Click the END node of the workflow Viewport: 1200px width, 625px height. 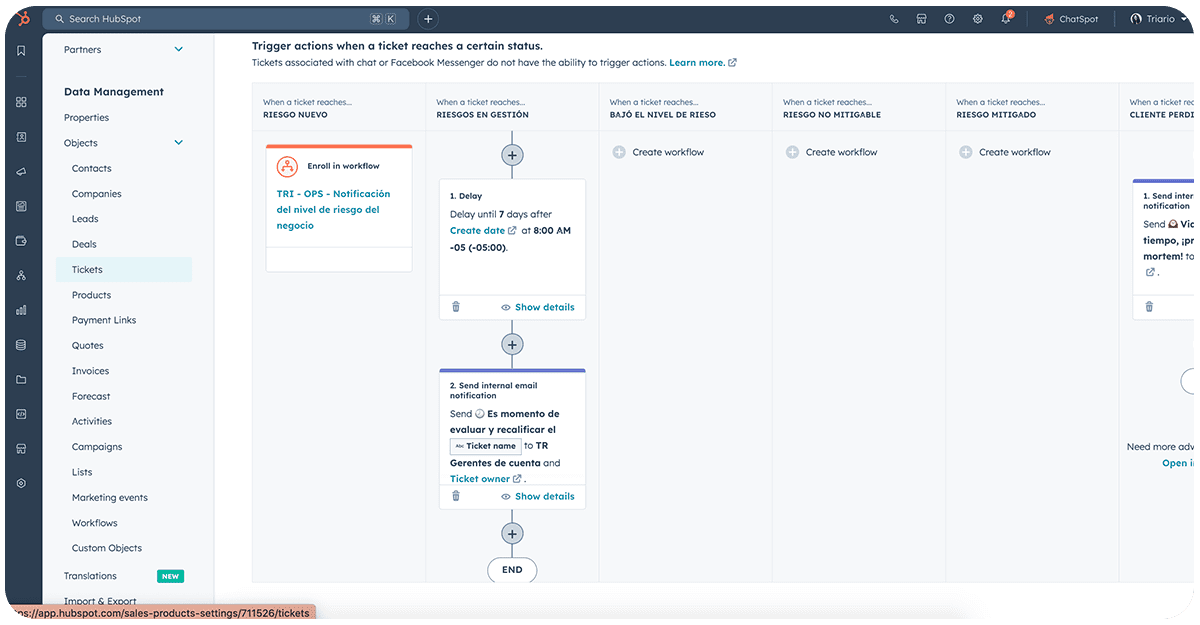(512, 570)
